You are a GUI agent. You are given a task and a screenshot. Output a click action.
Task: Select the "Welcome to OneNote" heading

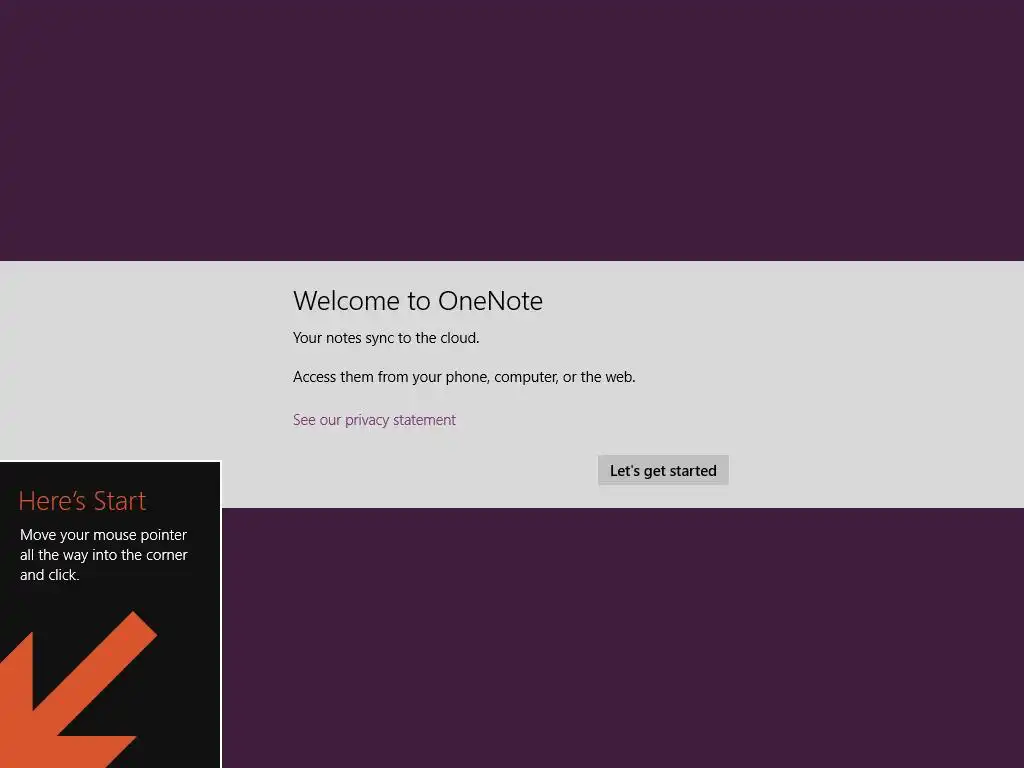point(418,301)
